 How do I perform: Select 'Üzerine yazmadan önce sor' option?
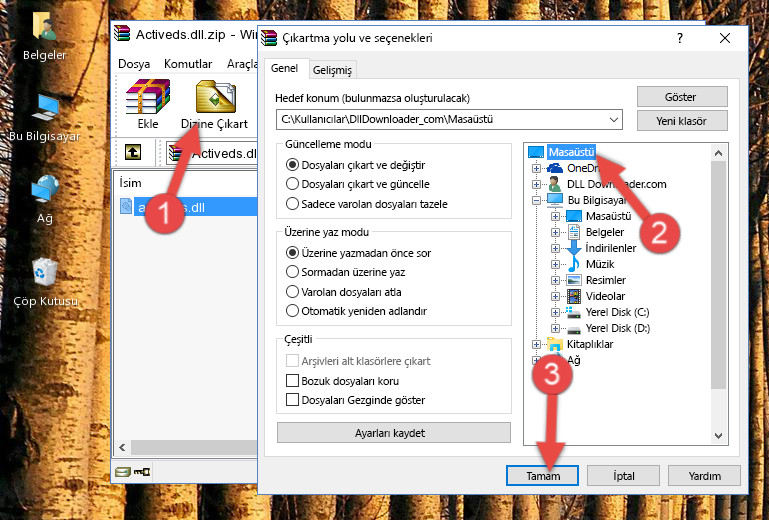[x=292, y=253]
